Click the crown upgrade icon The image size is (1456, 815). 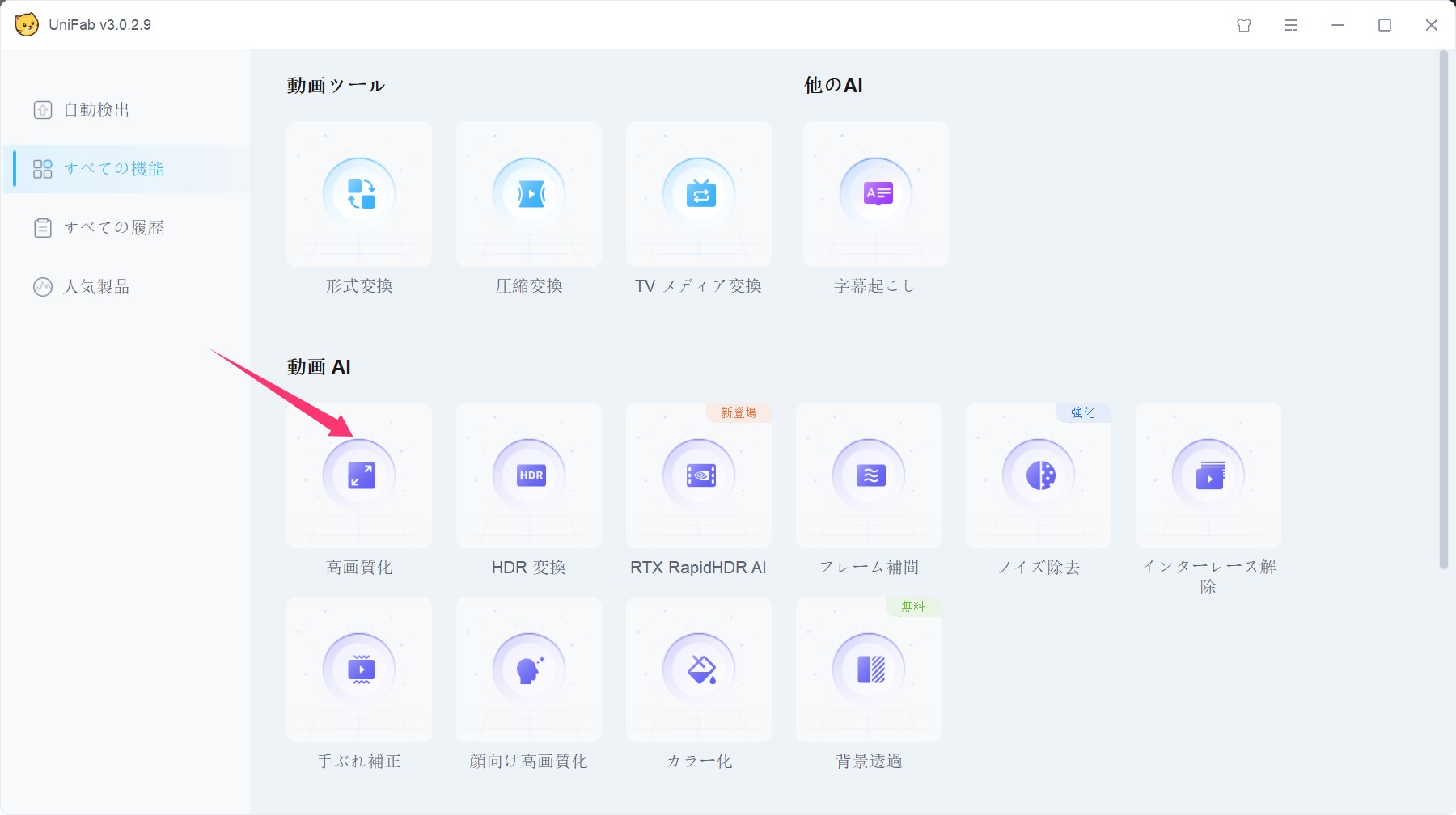click(1243, 25)
